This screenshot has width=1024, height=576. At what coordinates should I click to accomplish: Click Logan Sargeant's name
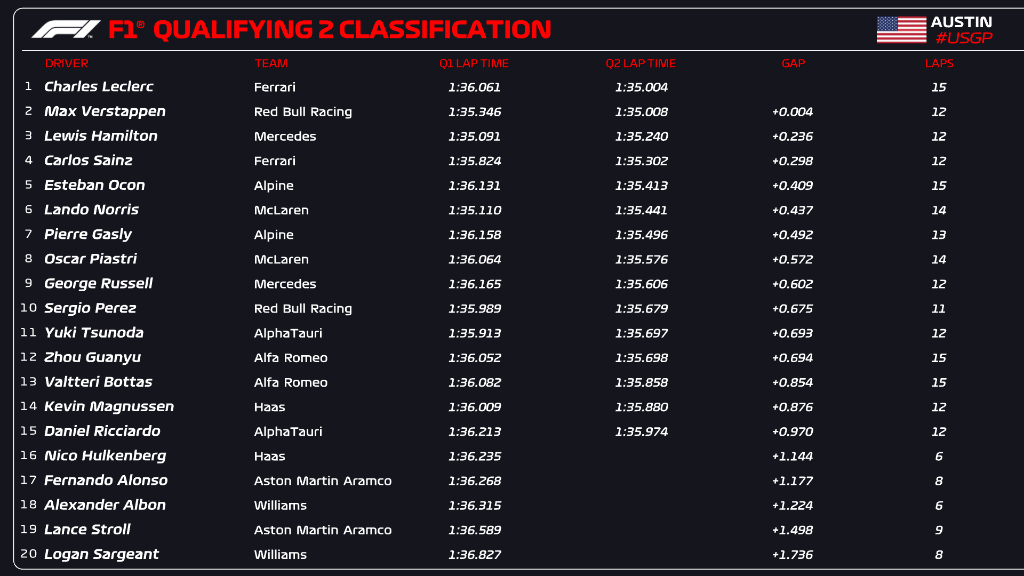click(101, 554)
